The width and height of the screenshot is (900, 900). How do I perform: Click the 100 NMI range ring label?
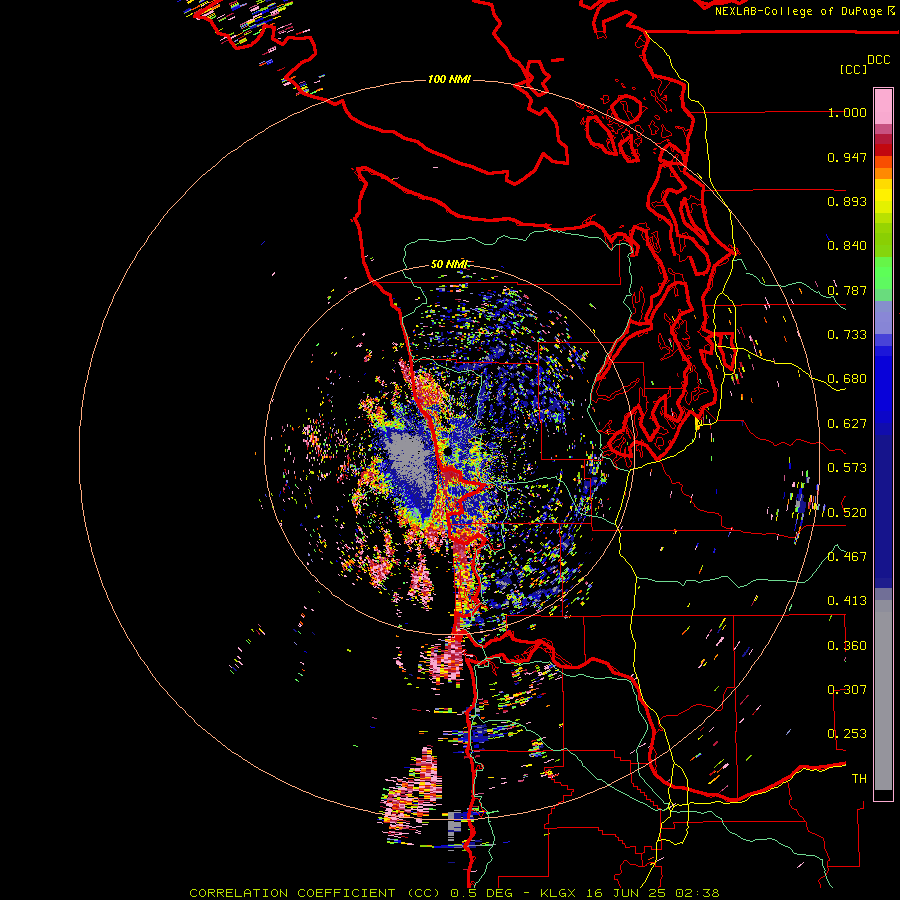tap(449, 79)
